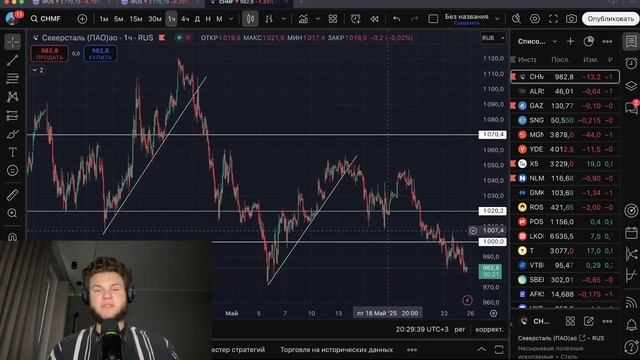Select the ruler measure tool

point(13,195)
